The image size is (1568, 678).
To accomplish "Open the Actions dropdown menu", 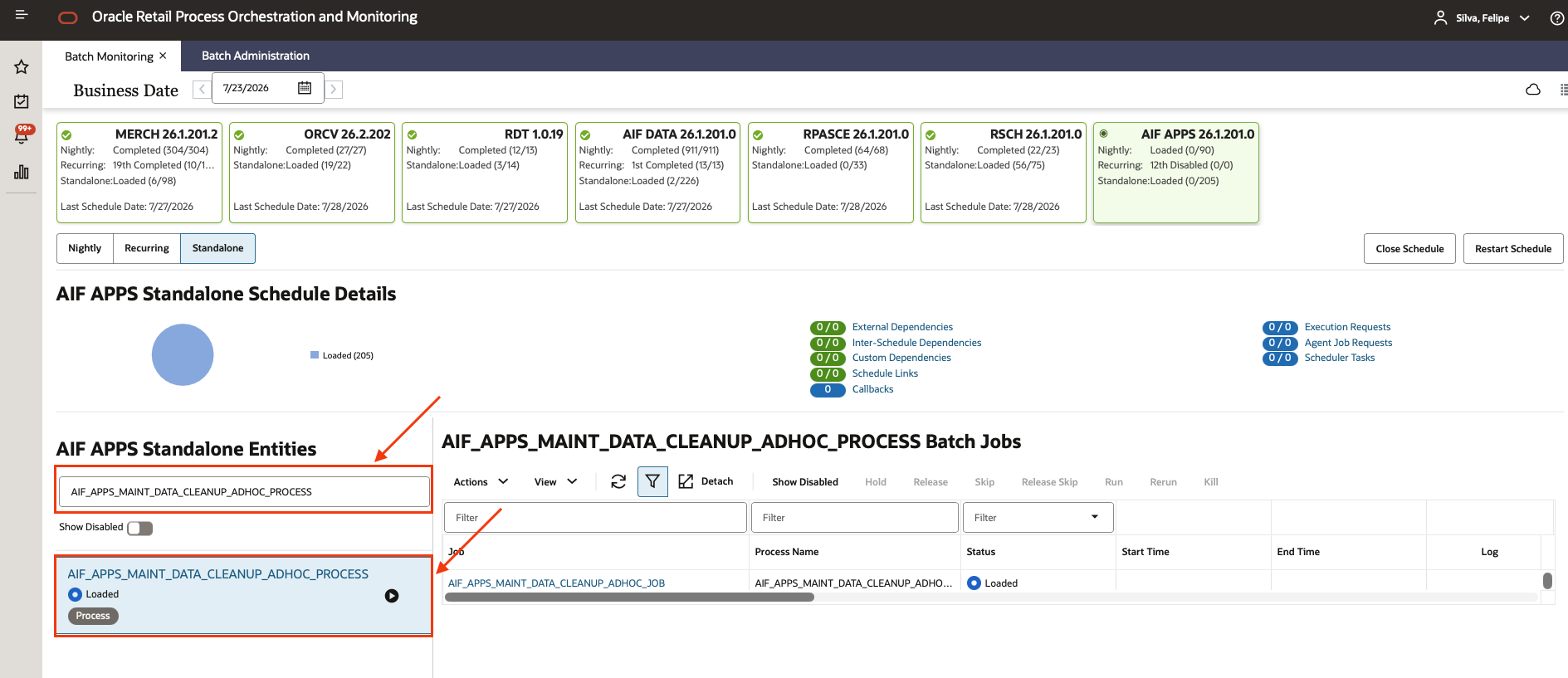I will pyautogui.click(x=481, y=482).
